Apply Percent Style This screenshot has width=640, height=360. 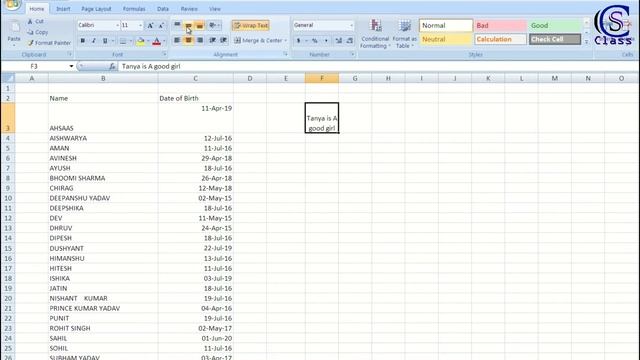[315, 40]
